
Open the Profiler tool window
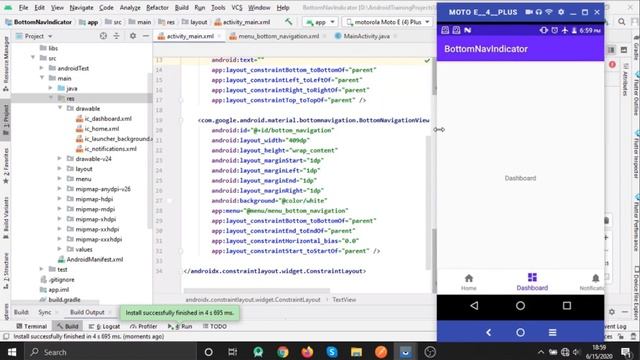[x=144, y=326]
